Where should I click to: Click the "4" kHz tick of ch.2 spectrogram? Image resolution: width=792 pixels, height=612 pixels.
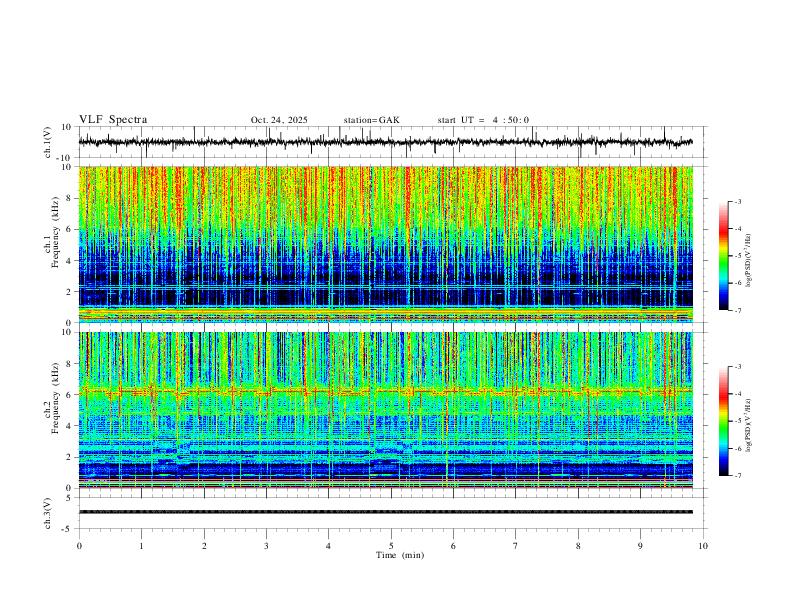70,426
